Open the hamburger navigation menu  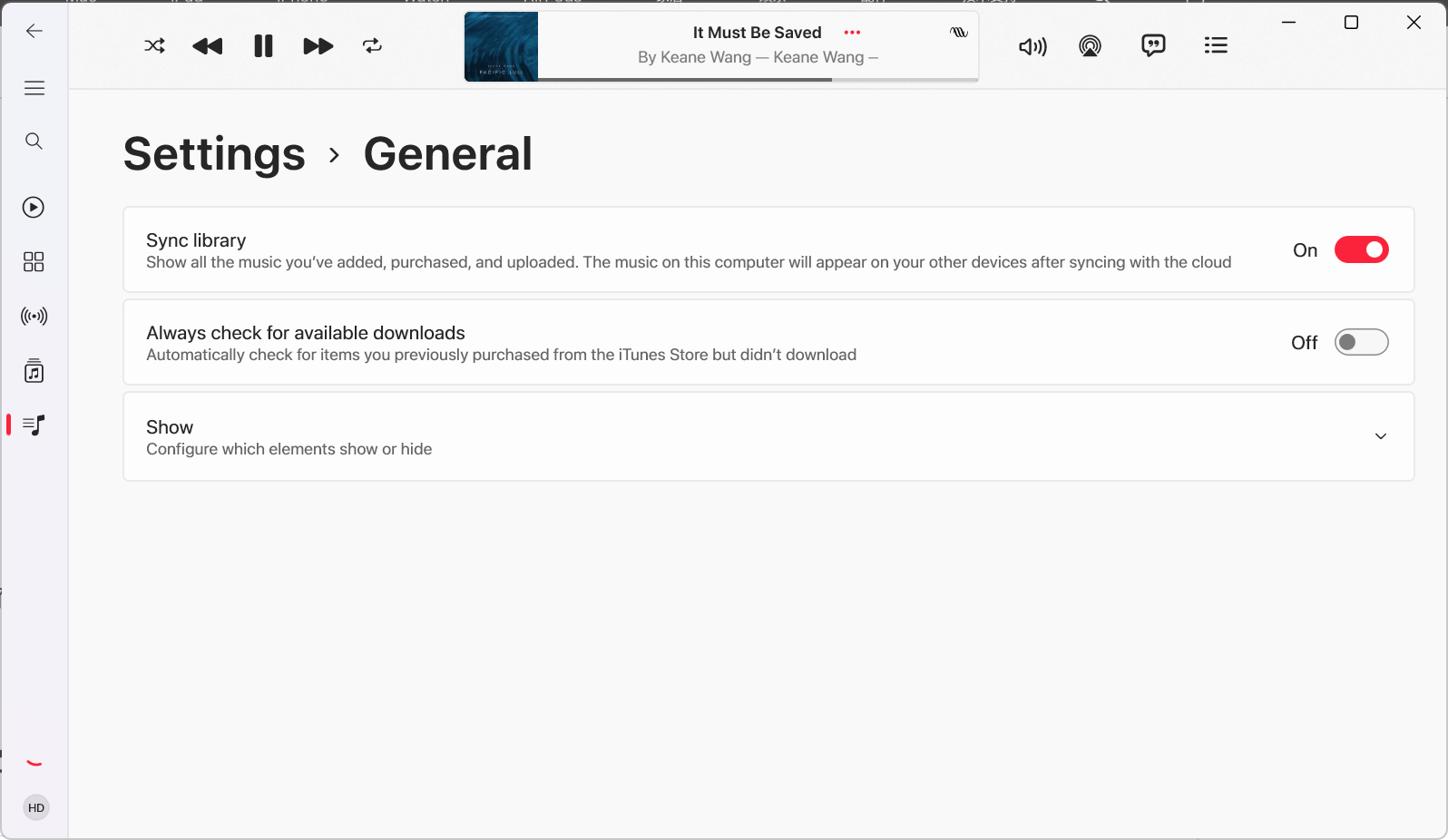coord(34,88)
